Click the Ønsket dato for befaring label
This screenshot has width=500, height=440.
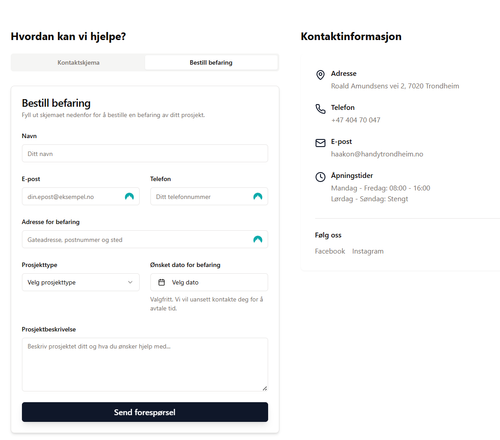click(185, 265)
